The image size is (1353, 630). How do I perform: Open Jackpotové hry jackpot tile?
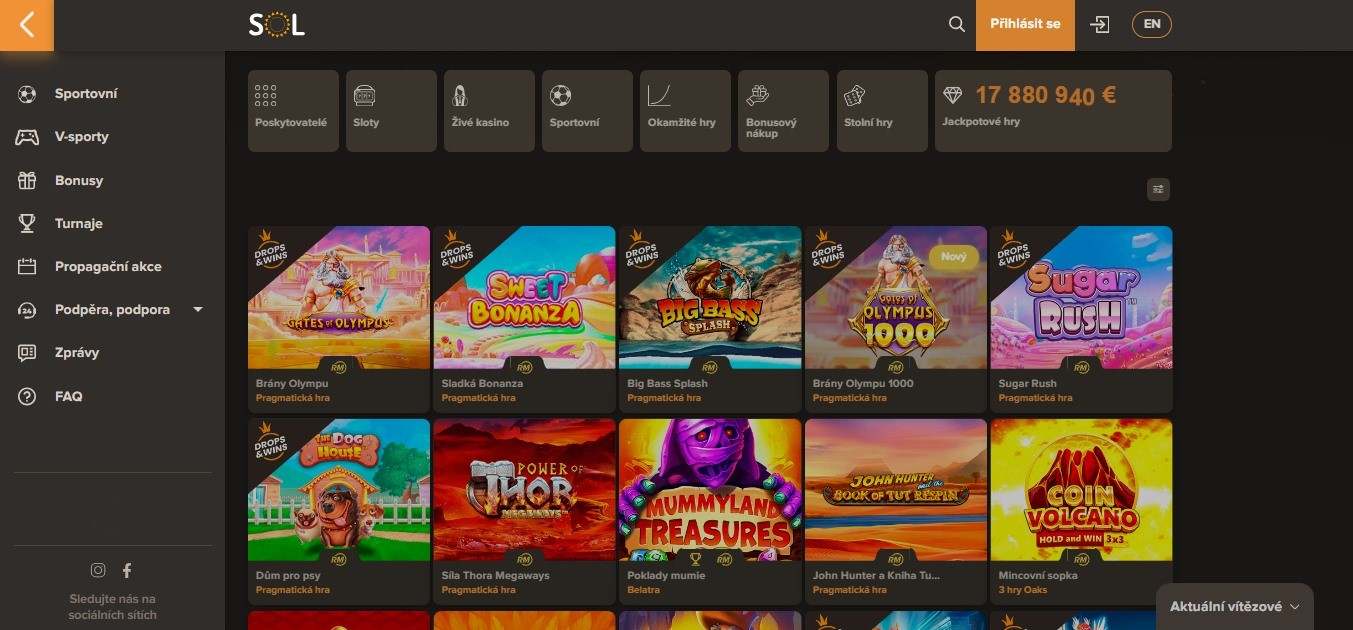pyautogui.click(x=1053, y=111)
